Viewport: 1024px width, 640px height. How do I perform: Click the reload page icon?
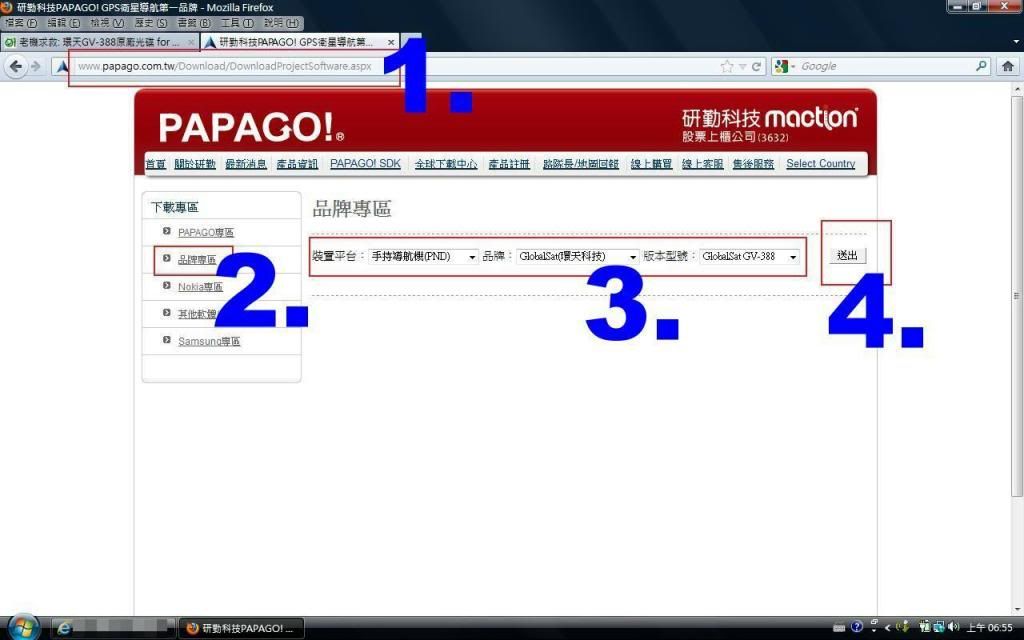click(x=757, y=67)
